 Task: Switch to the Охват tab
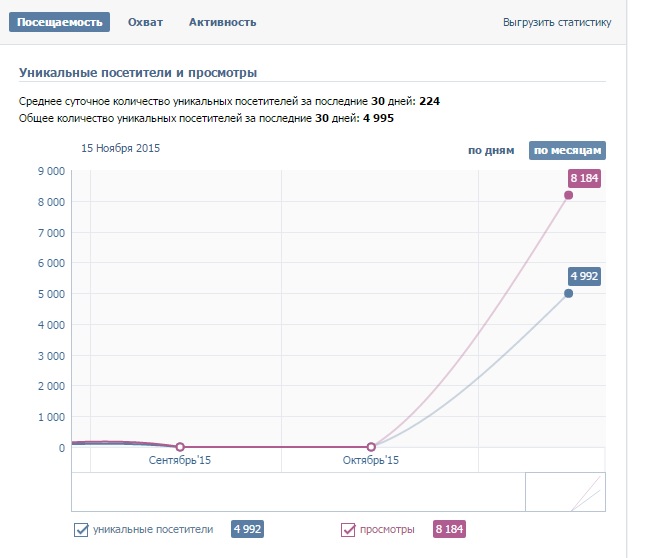point(145,22)
